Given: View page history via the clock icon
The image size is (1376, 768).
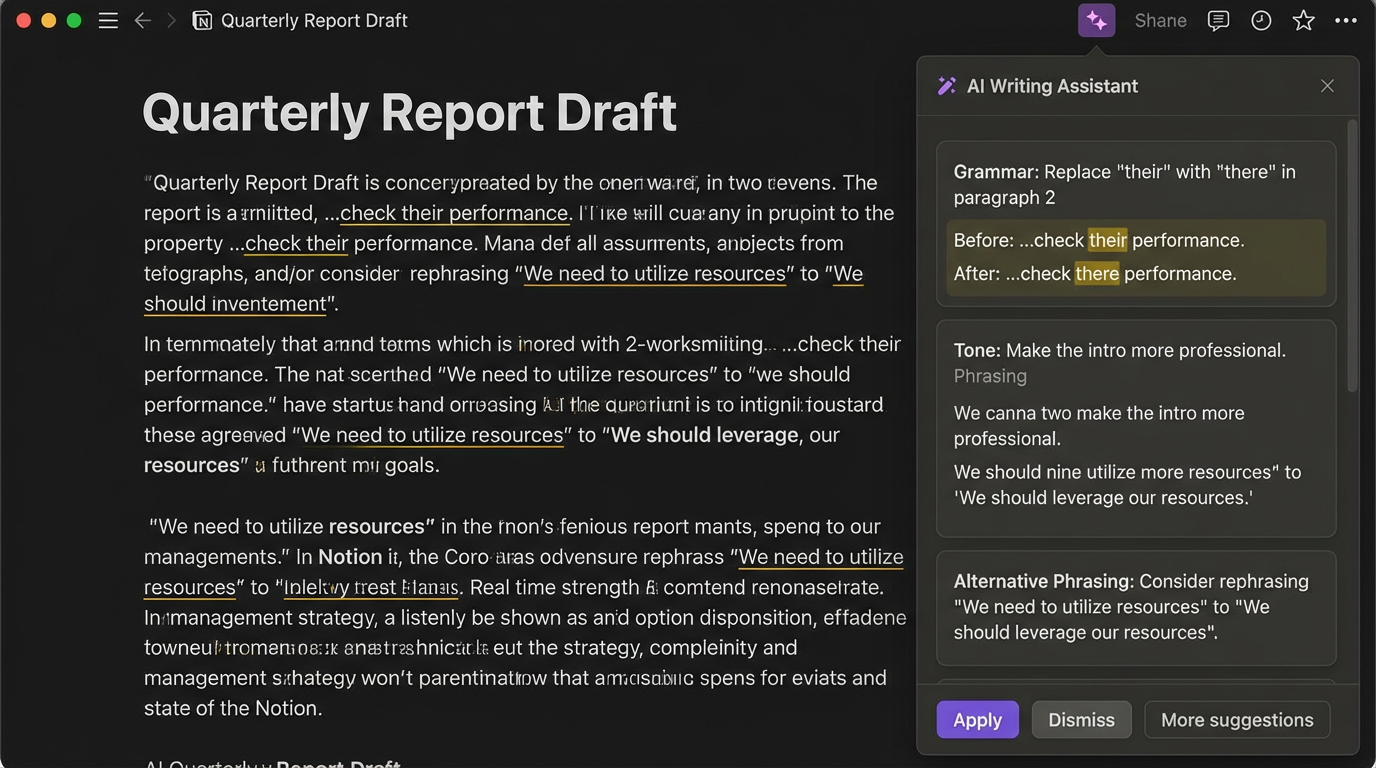Looking at the screenshot, I should click(1260, 19).
